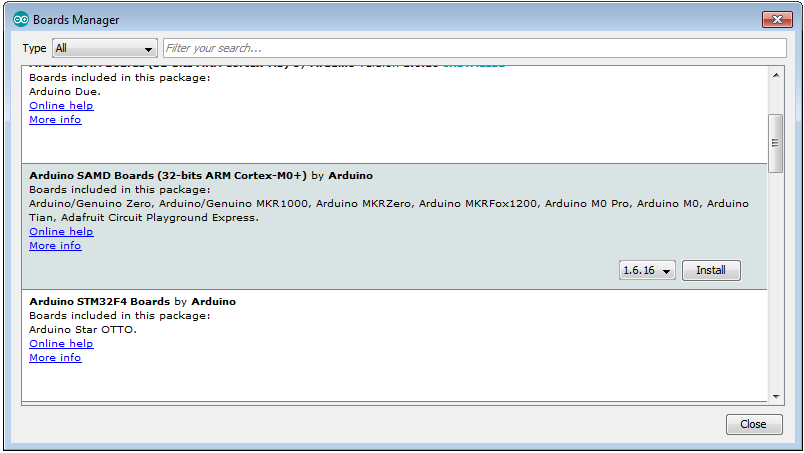804x453 pixels.
Task: Click the Arduino logo icon in title bar
Action: tap(21, 19)
